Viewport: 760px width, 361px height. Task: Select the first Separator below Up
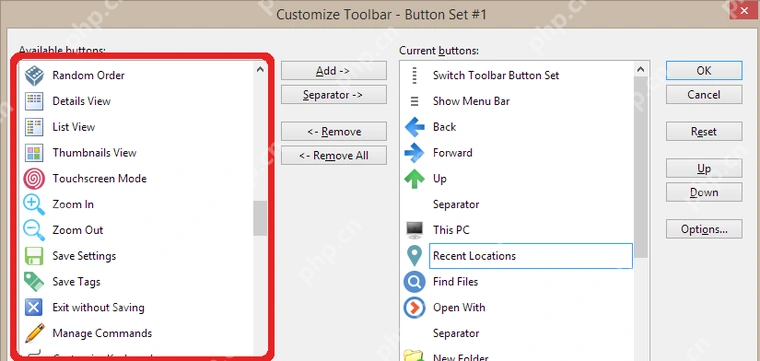456,204
